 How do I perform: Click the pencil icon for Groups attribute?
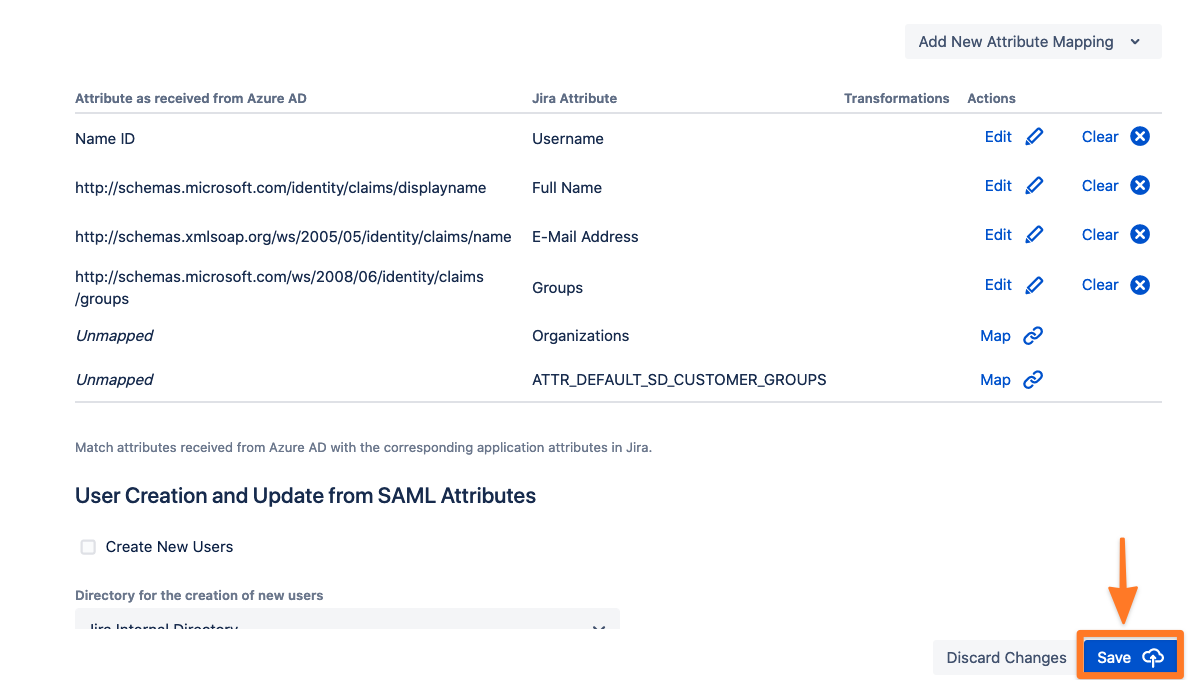point(1034,285)
